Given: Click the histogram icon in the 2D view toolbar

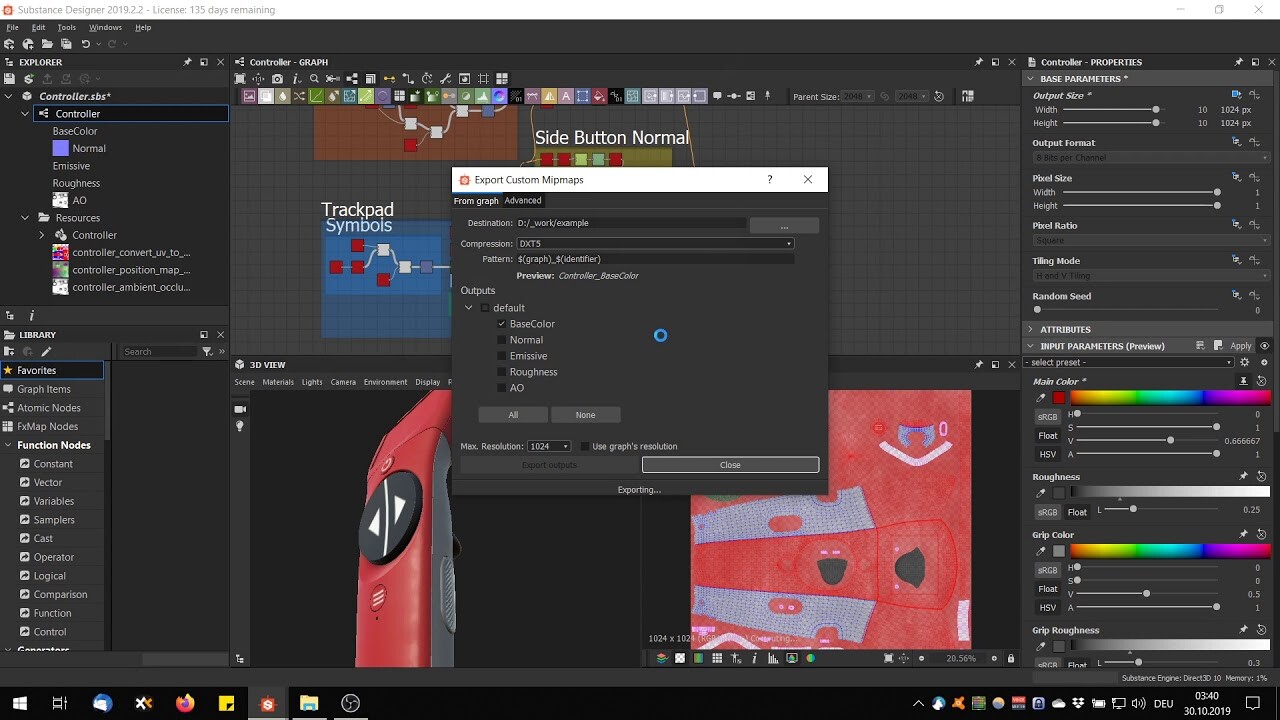Looking at the screenshot, I should [x=771, y=659].
